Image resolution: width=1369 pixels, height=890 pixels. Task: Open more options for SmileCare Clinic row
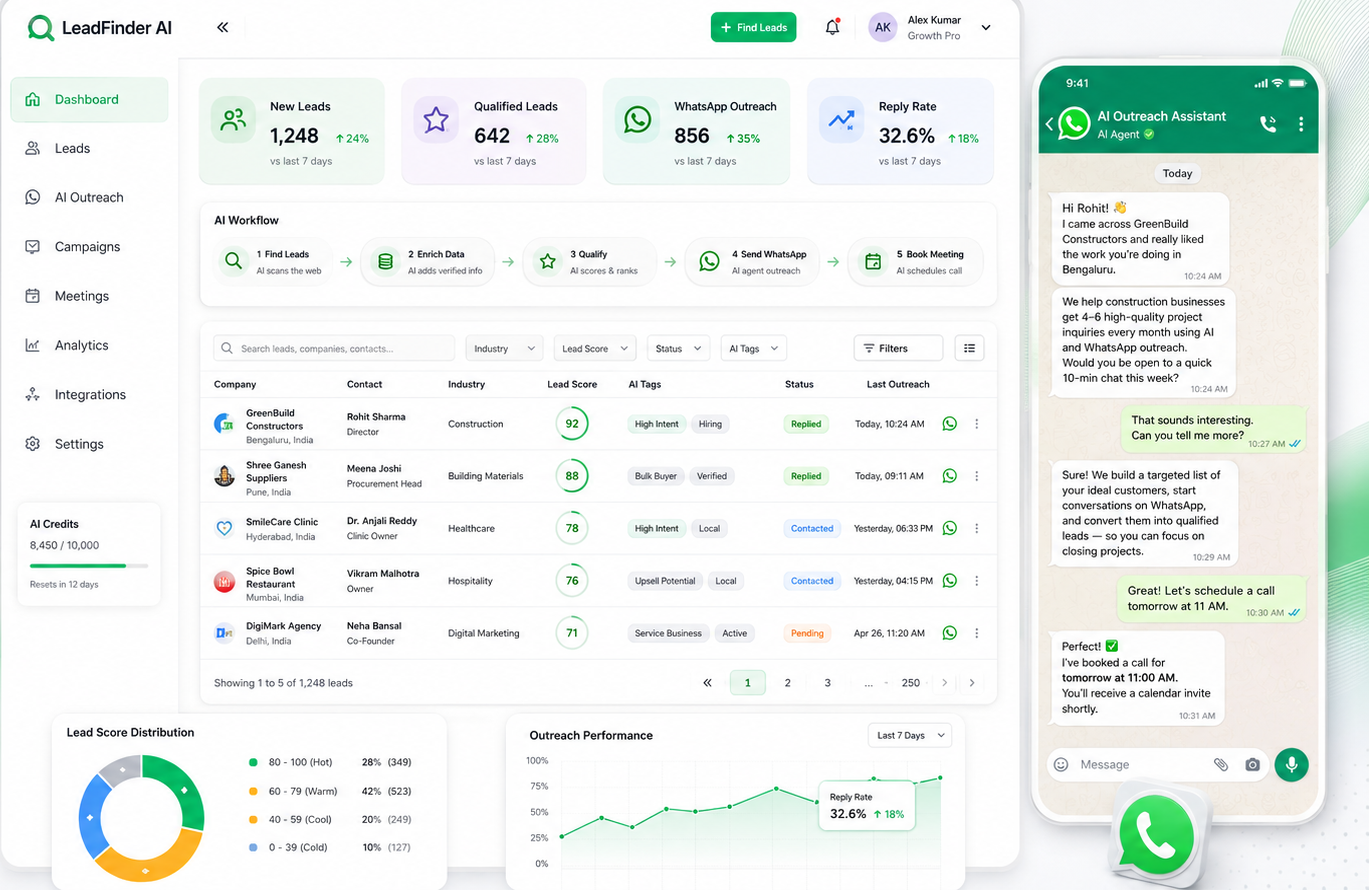pos(977,528)
